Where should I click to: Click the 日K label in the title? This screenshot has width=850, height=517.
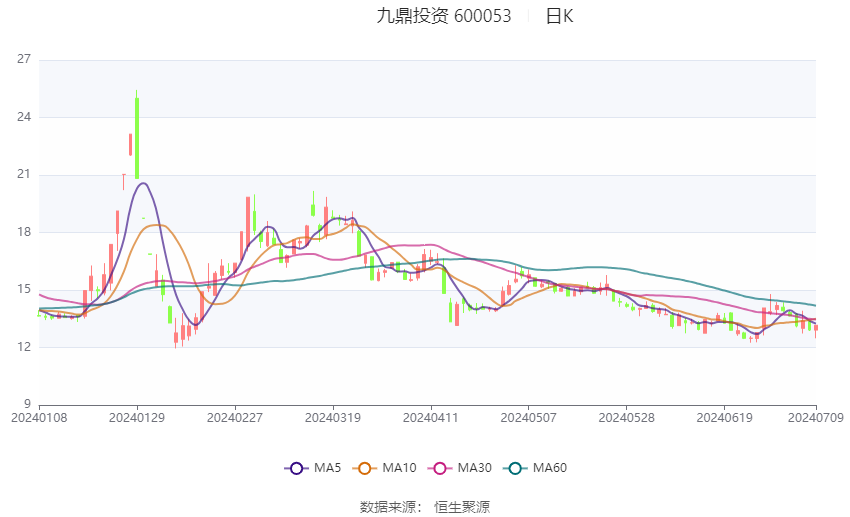point(559,16)
